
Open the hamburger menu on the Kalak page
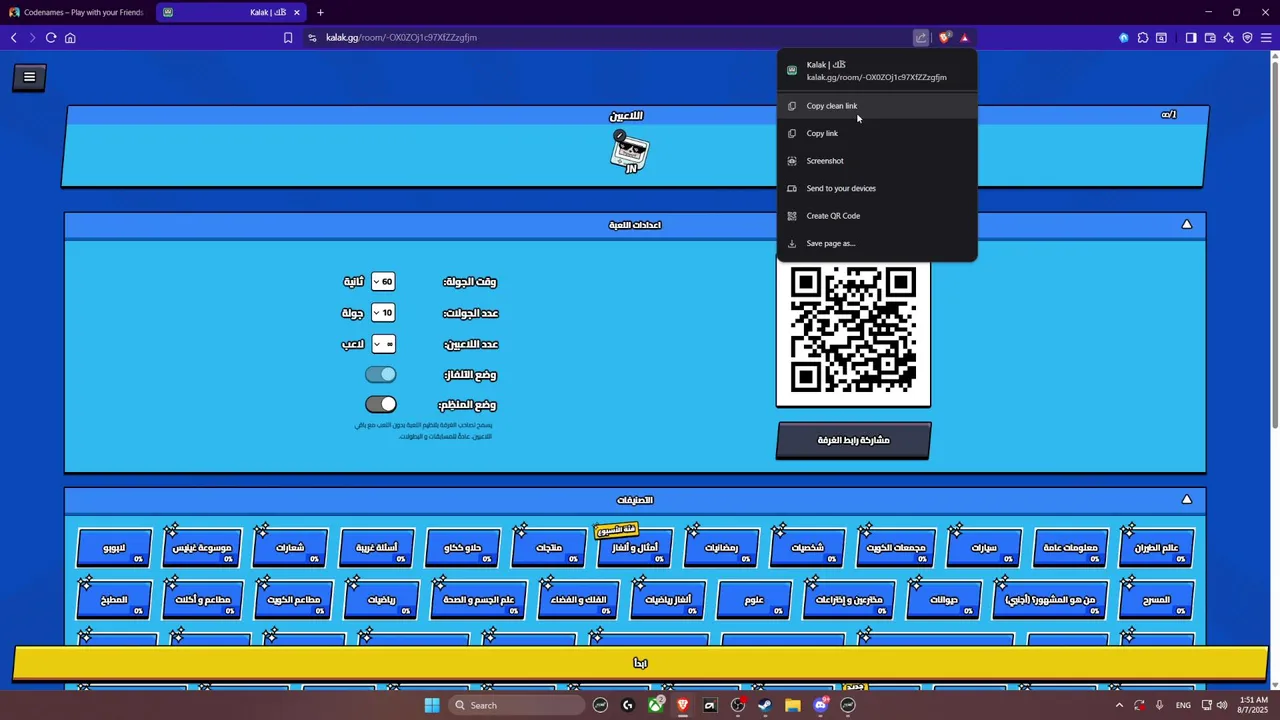pyautogui.click(x=29, y=77)
